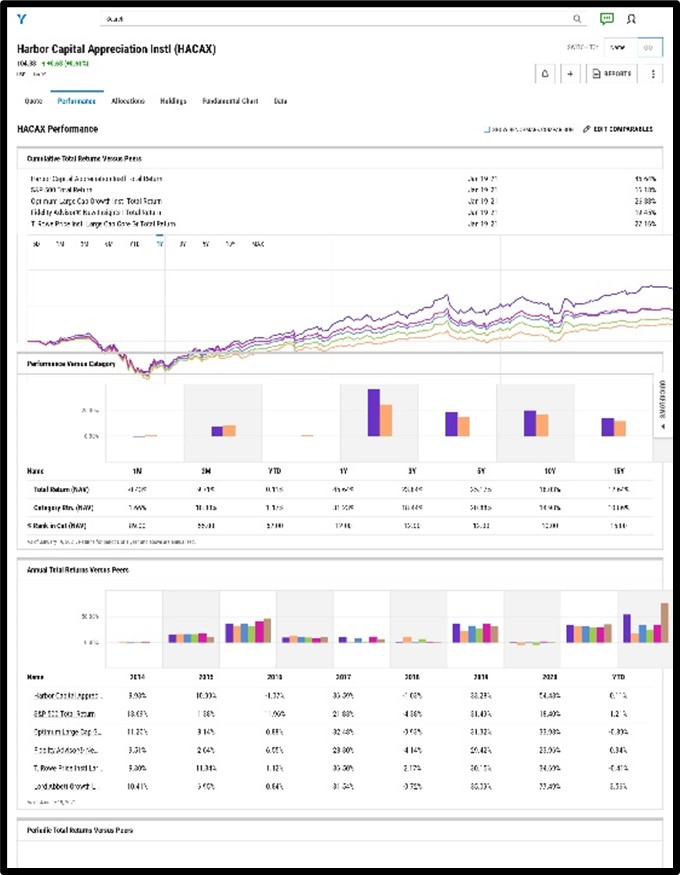Set cumulative chart range to 3M
This screenshot has width=680, height=875.
[x=84, y=244]
